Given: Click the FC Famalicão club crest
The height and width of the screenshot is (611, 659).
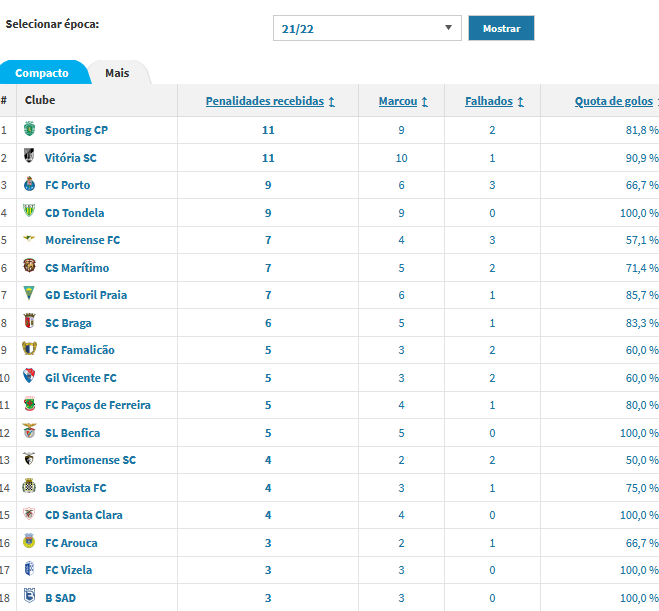Looking at the screenshot, I should 29,348.
